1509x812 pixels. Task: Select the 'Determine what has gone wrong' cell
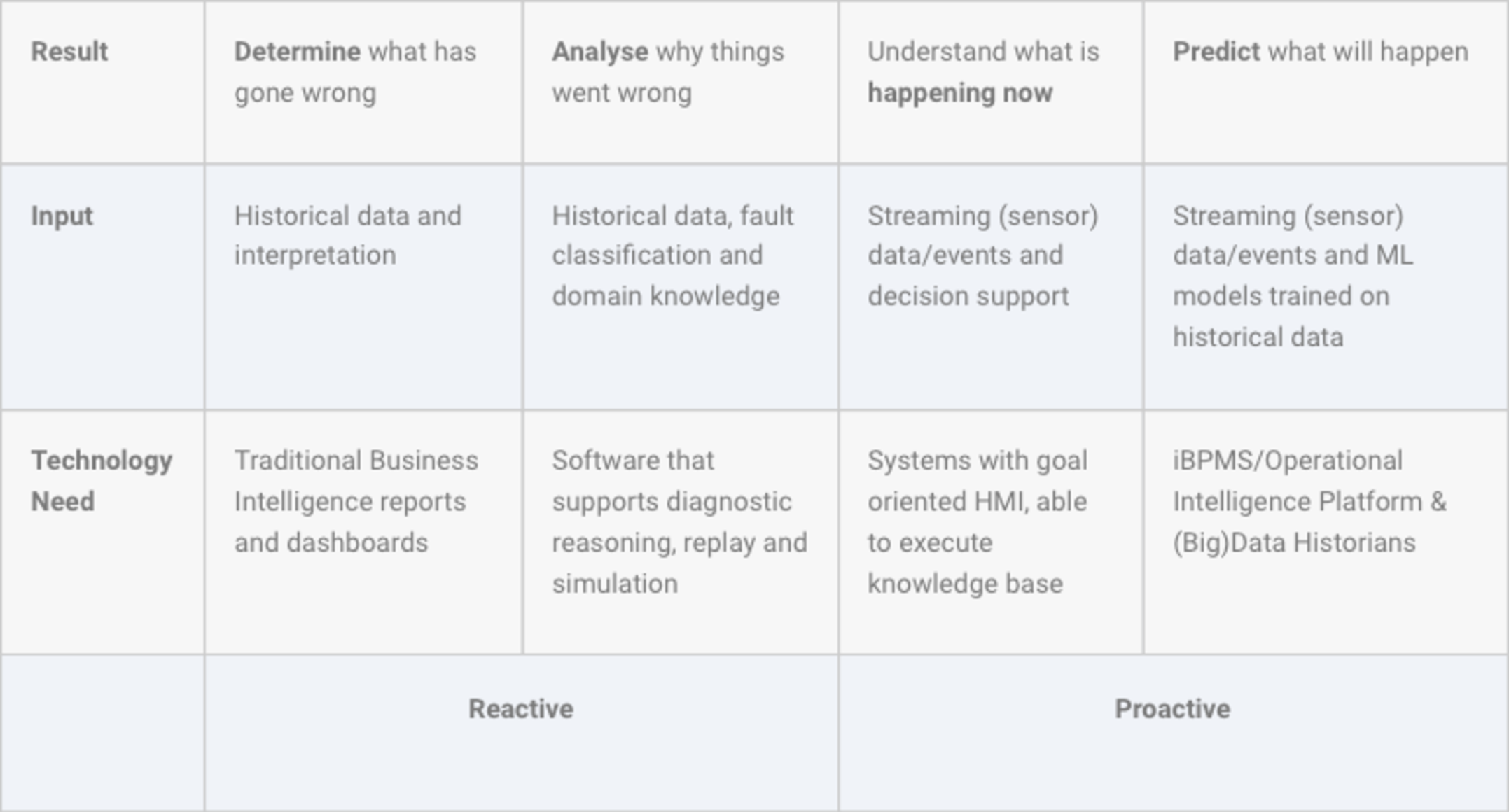click(363, 83)
